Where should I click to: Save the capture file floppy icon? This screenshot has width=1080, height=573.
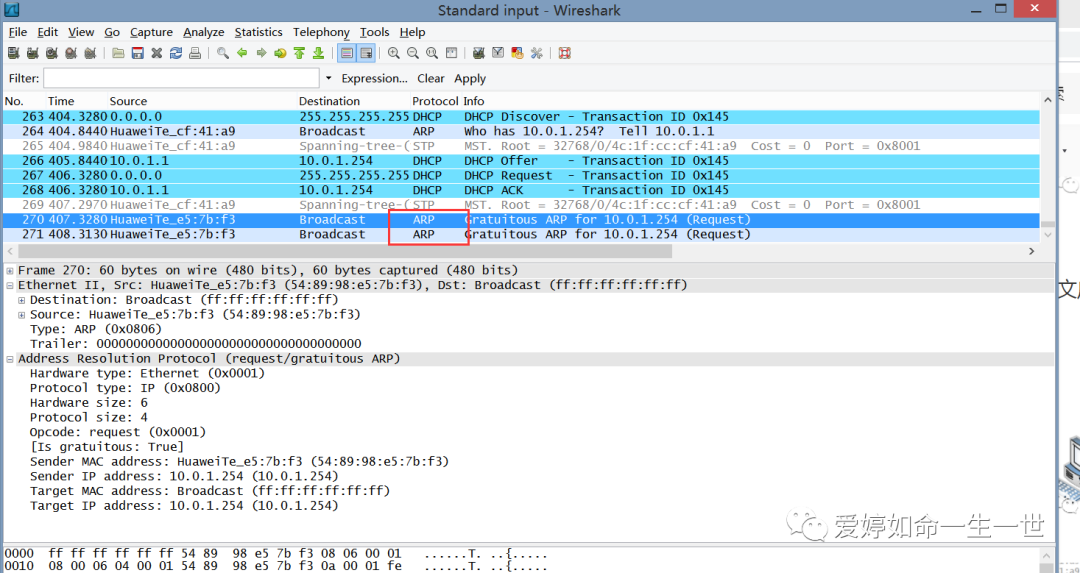pyautogui.click(x=138, y=53)
